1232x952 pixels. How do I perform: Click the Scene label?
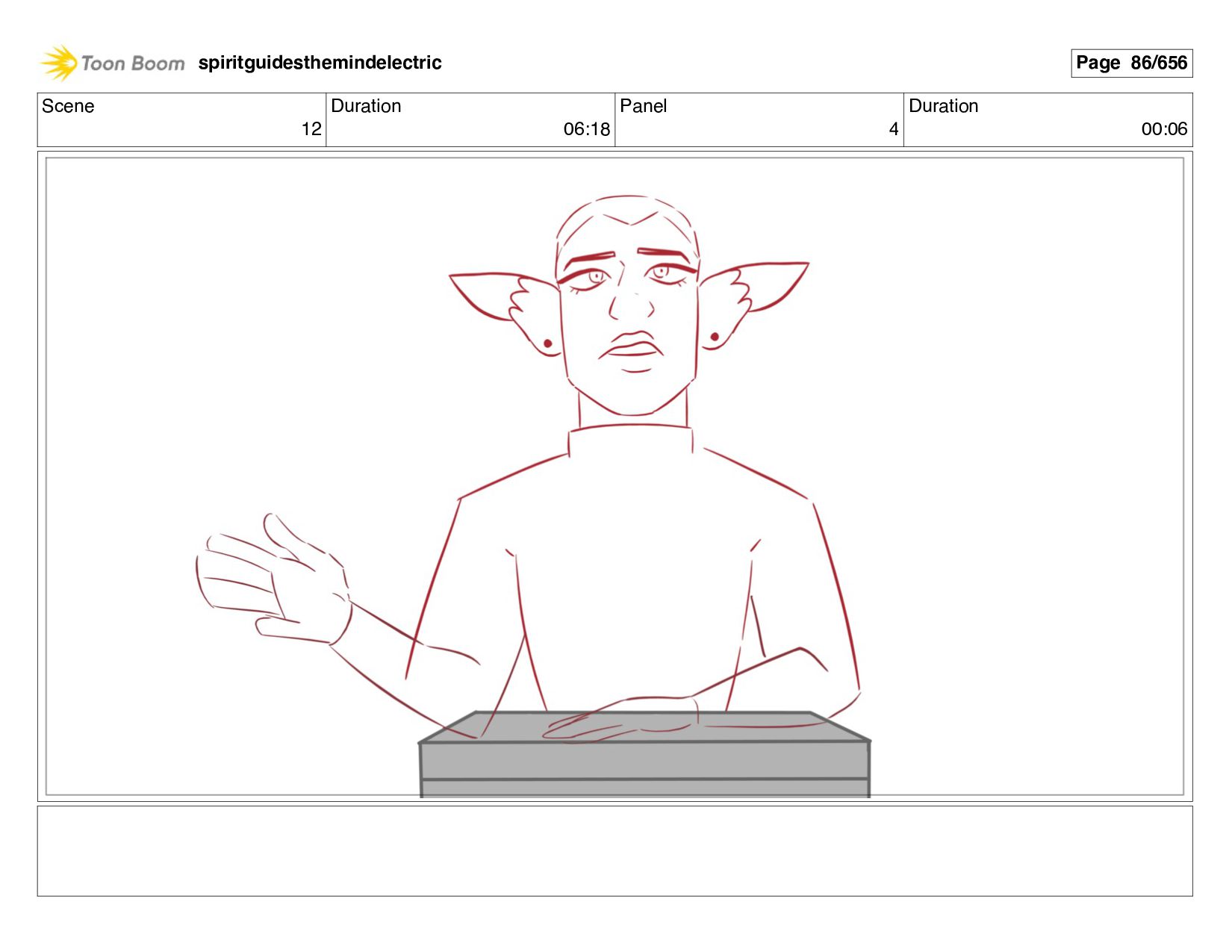click(68, 106)
